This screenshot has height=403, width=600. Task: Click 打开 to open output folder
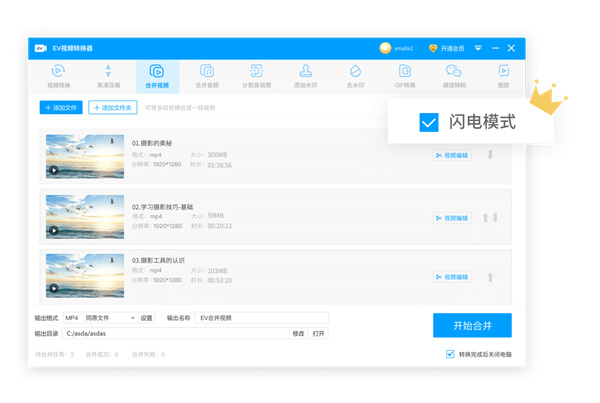pyautogui.click(x=318, y=334)
